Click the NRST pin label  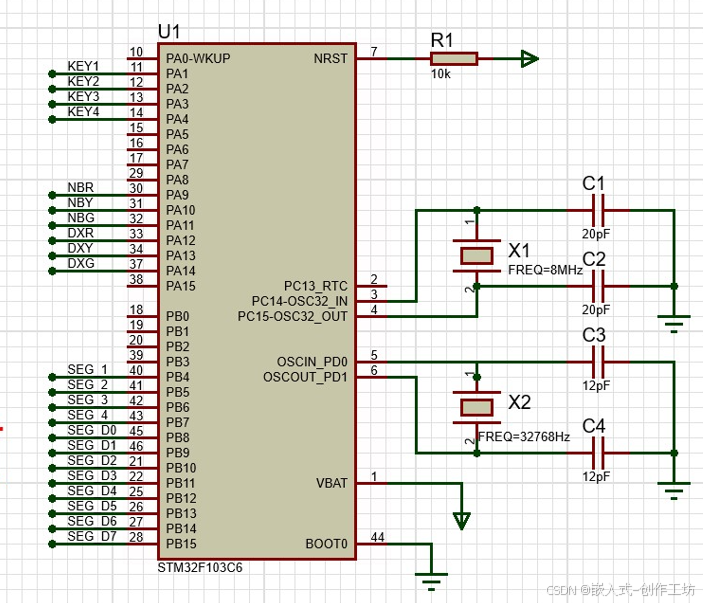[330, 59]
